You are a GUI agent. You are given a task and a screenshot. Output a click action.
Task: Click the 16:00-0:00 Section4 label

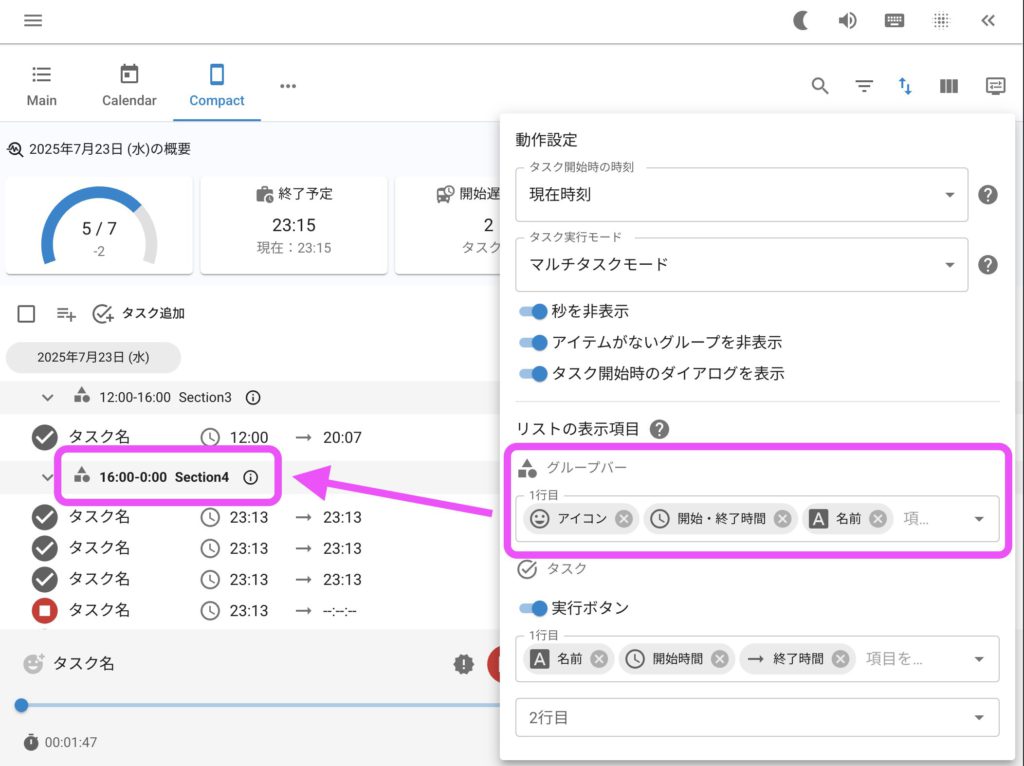pos(164,477)
